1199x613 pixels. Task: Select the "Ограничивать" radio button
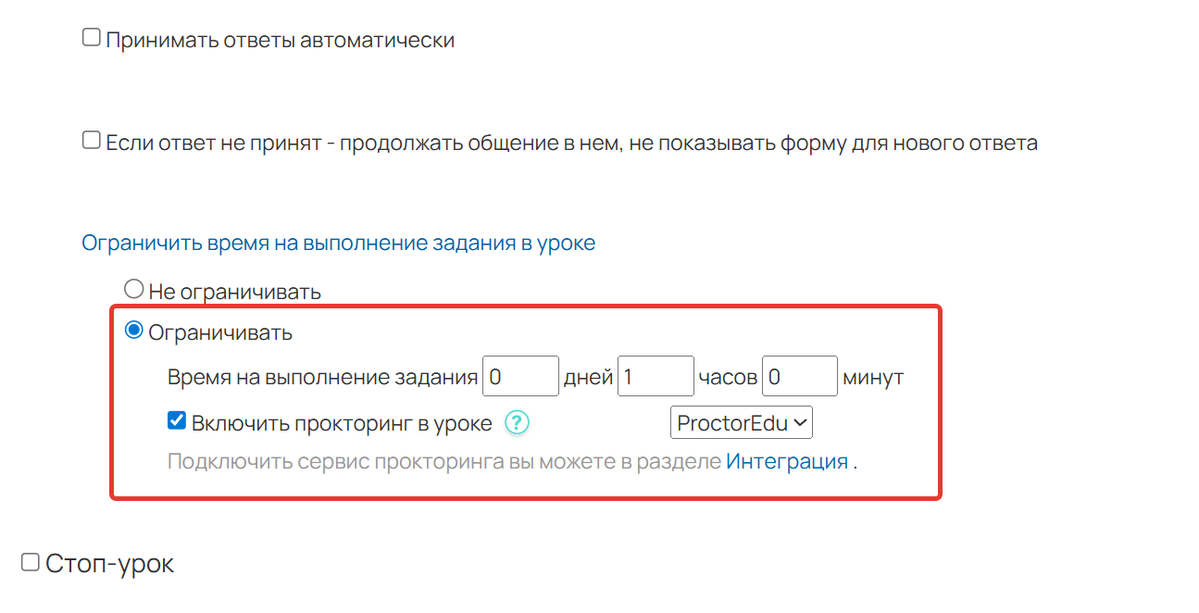point(133,331)
